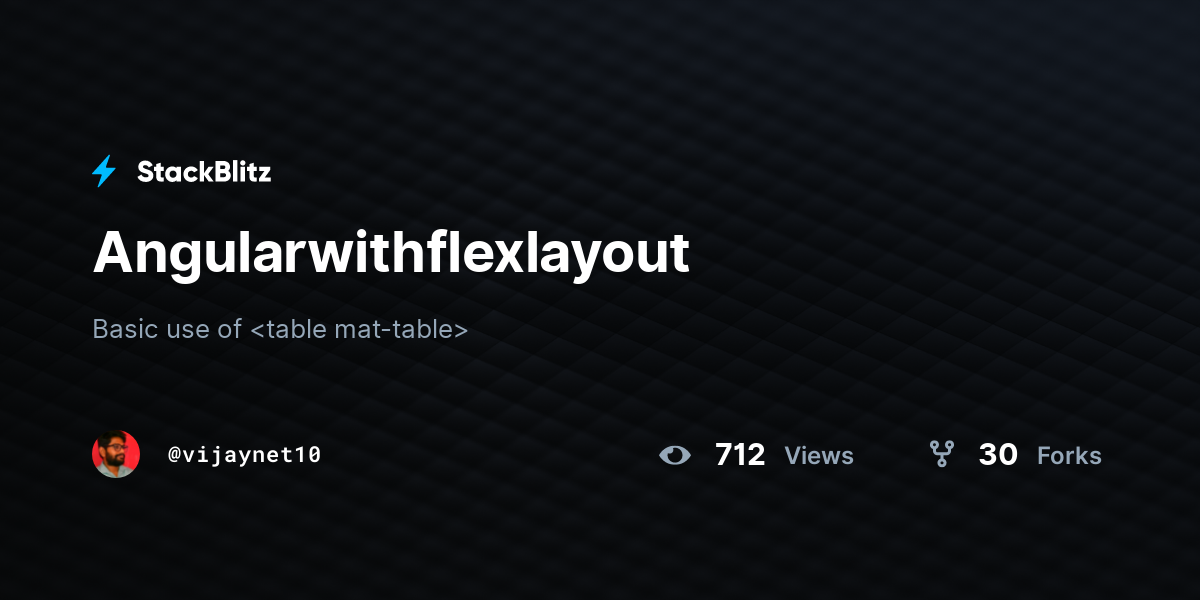This screenshot has width=1200, height=600.
Task: Select the "<table mat-table>" snippet in description
Action: [359, 329]
